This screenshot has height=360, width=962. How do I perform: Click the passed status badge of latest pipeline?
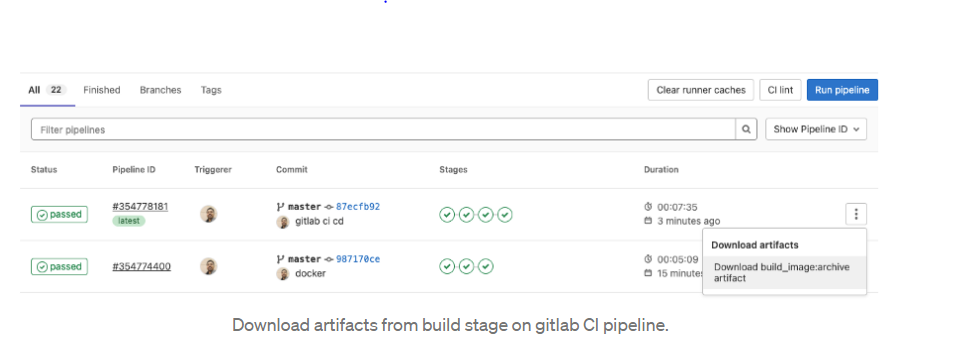coord(60,215)
